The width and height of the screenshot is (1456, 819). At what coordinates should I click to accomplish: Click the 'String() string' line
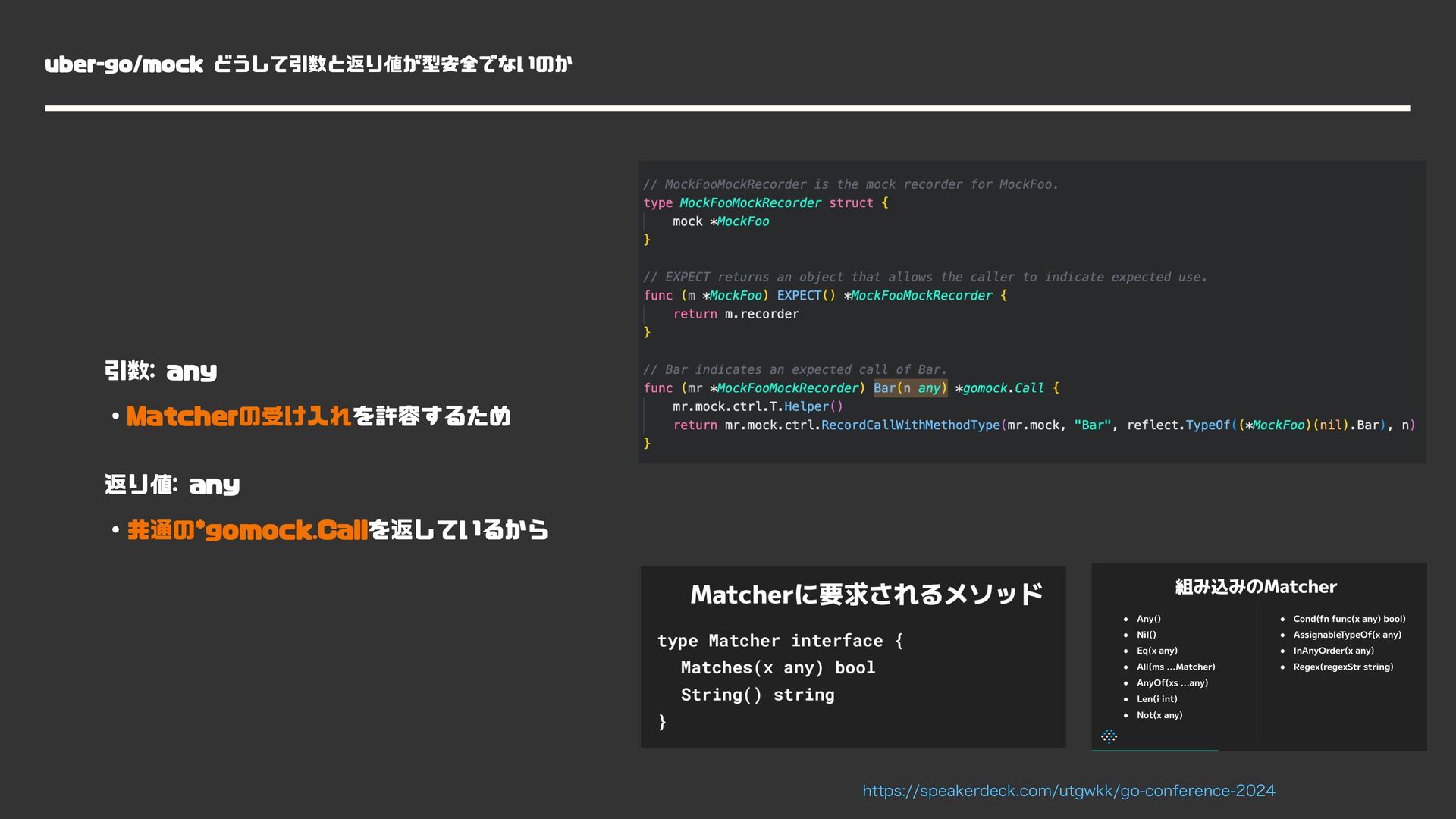[x=758, y=695]
